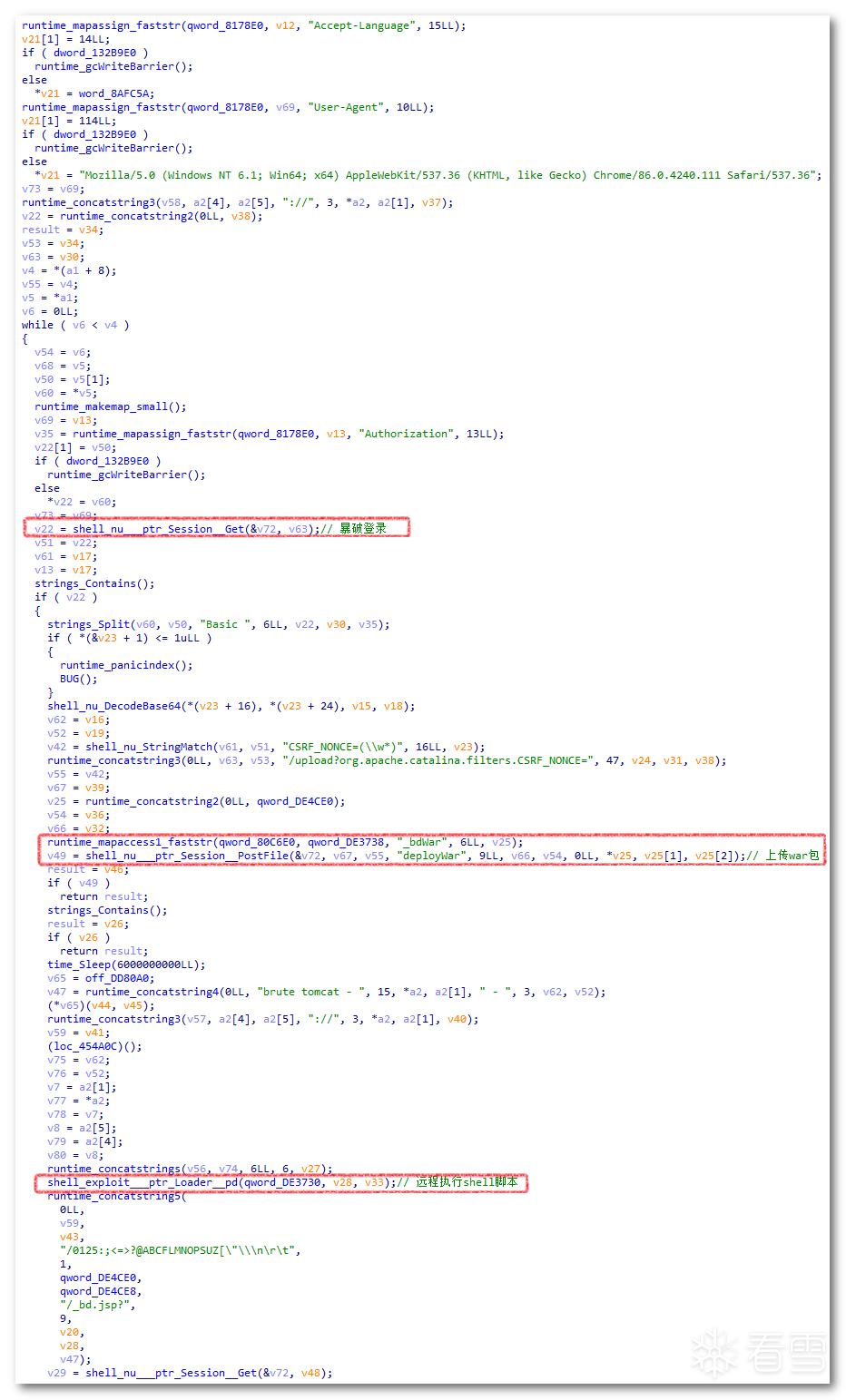Image resolution: width=846 pixels, height=1400 pixels.
Task: Click the if ( v26 ) condition
Action: click(79, 937)
